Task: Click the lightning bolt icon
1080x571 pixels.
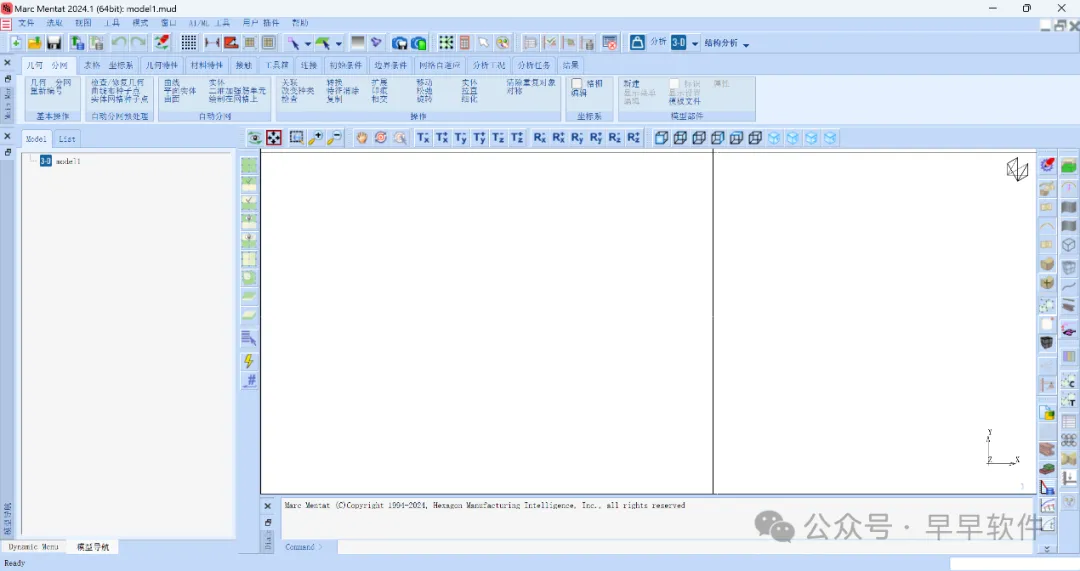Action: tap(249, 361)
